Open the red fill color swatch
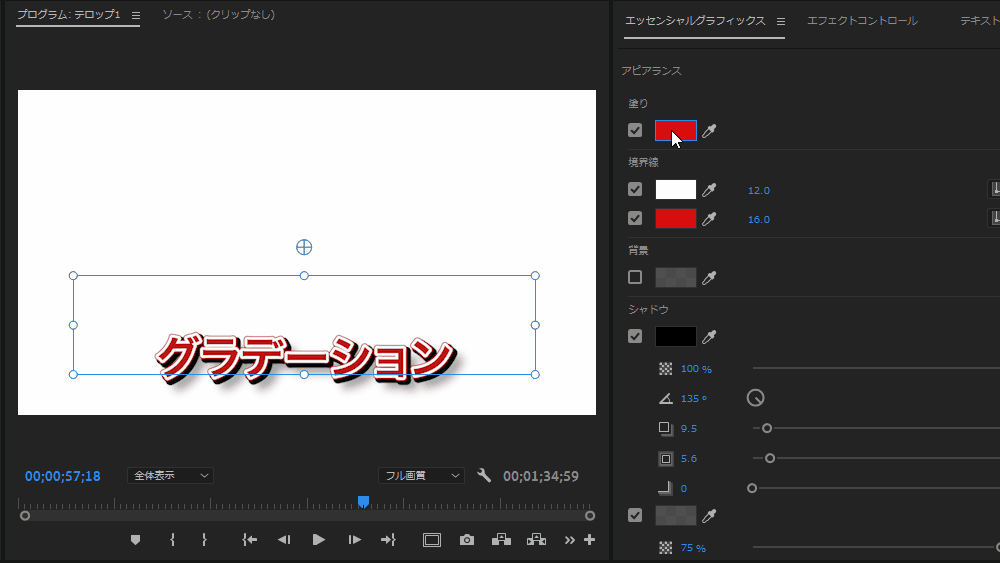Viewport: 1000px width, 563px height. 676,131
